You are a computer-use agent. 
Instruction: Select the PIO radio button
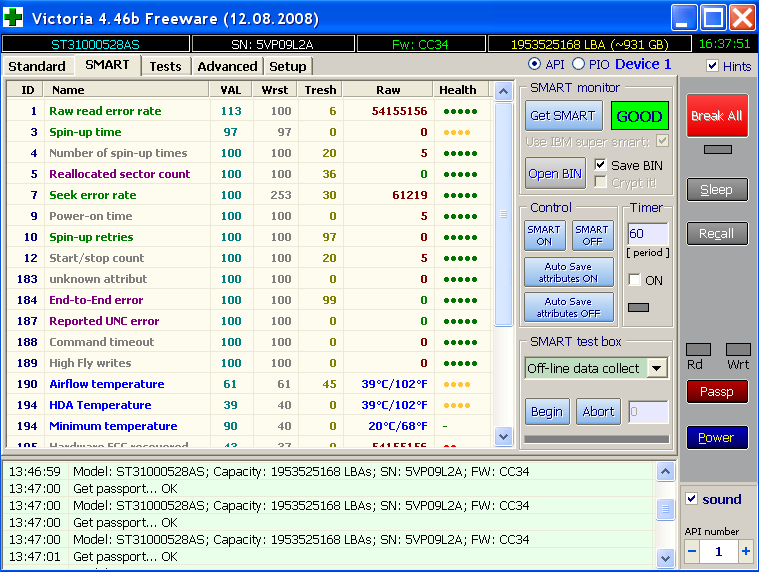pyautogui.click(x=578, y=64)
